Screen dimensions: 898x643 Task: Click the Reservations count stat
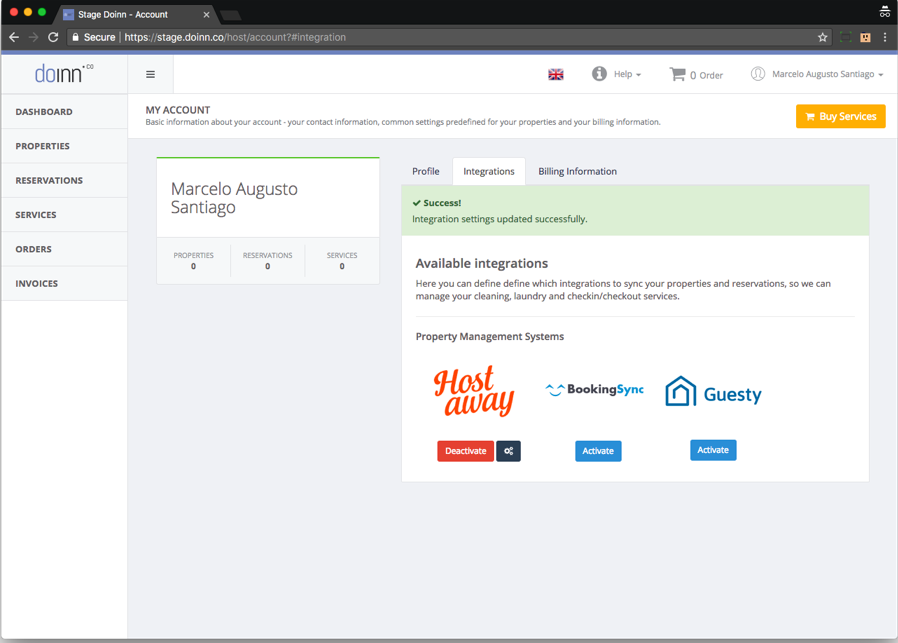267,261
